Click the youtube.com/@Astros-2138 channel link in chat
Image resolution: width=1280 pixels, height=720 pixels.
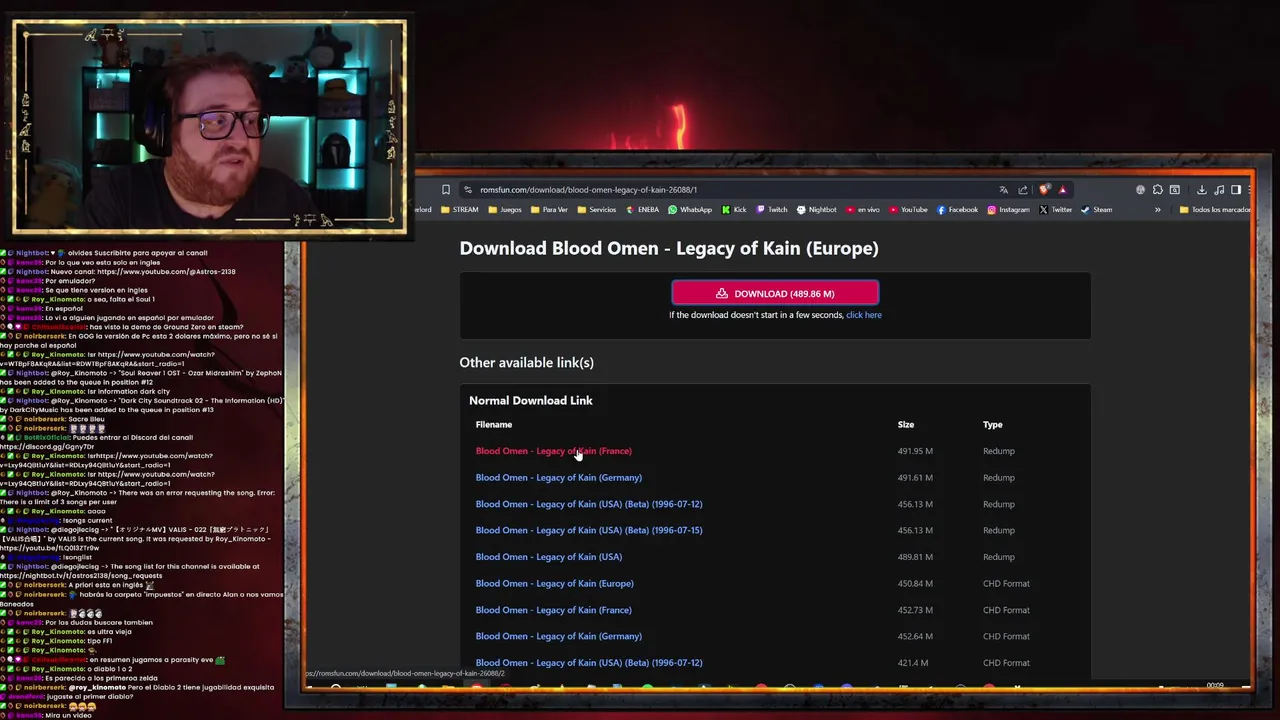(166, 272)
